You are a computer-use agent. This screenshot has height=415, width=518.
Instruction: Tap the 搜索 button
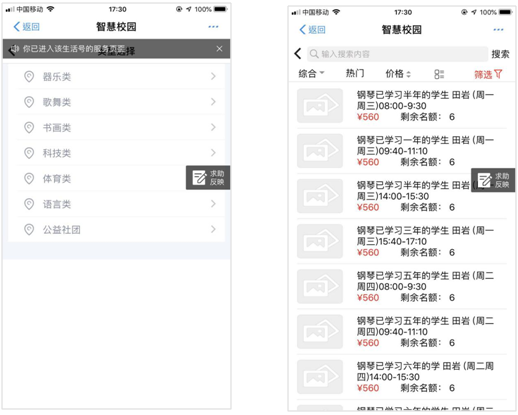pos(500,54)
